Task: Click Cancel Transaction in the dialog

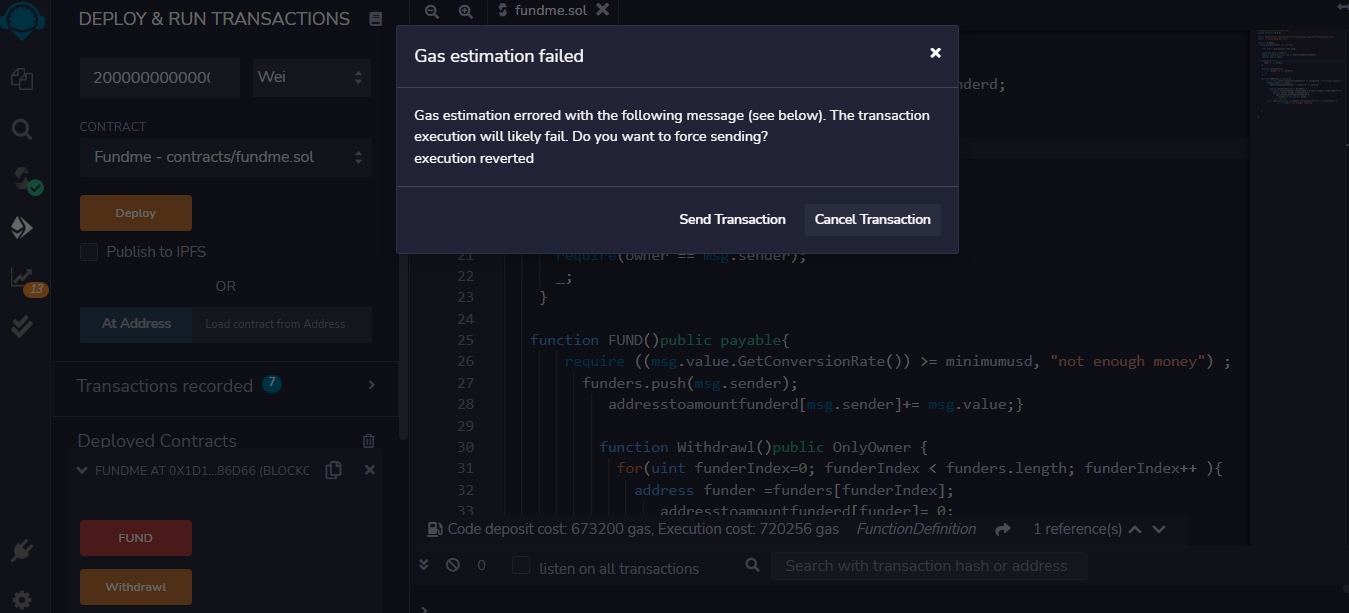Action: click(873, 220)
